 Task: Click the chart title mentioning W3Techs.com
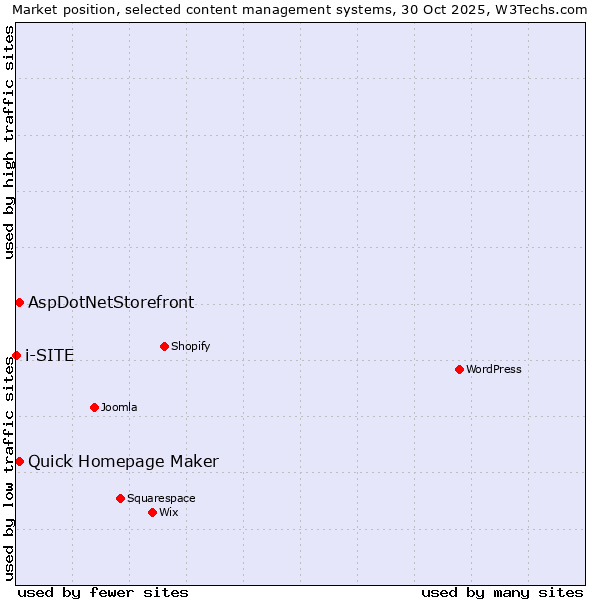[300, 9]
